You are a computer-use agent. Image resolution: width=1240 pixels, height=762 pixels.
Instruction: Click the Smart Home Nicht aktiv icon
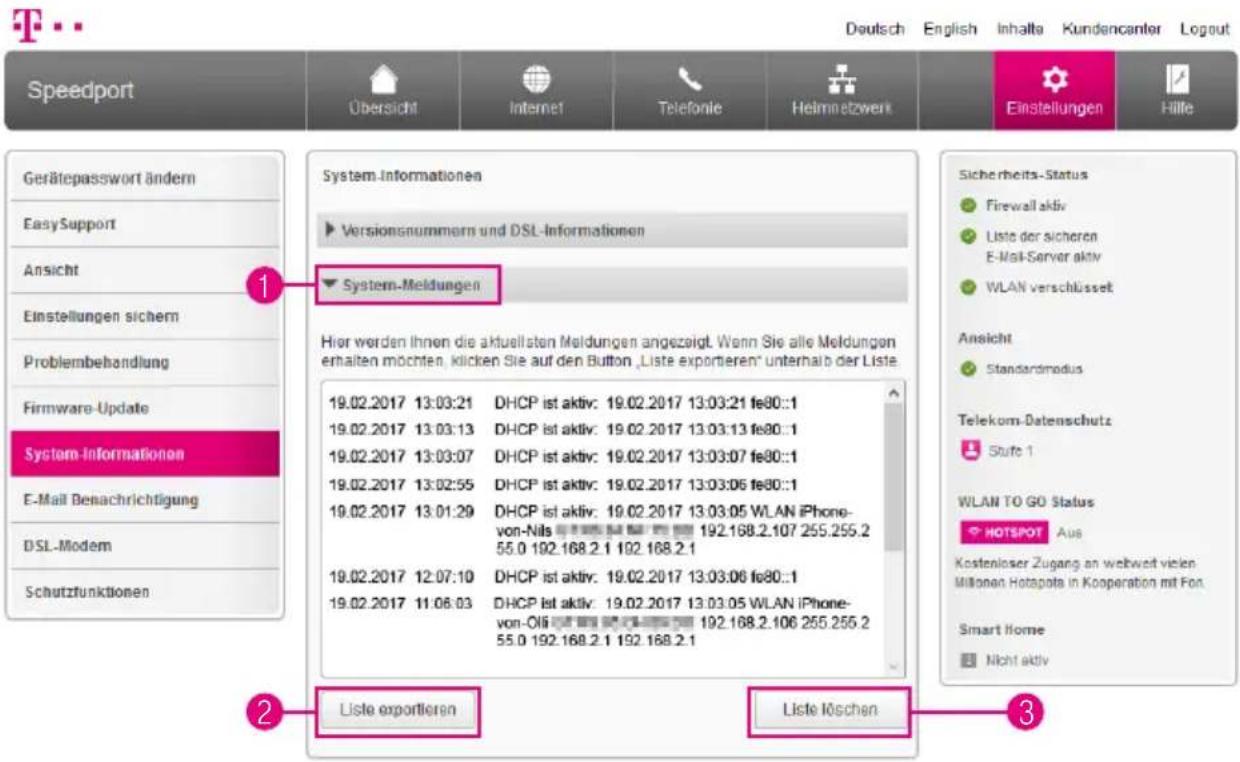pyautogui.click(x=968, y=660)
